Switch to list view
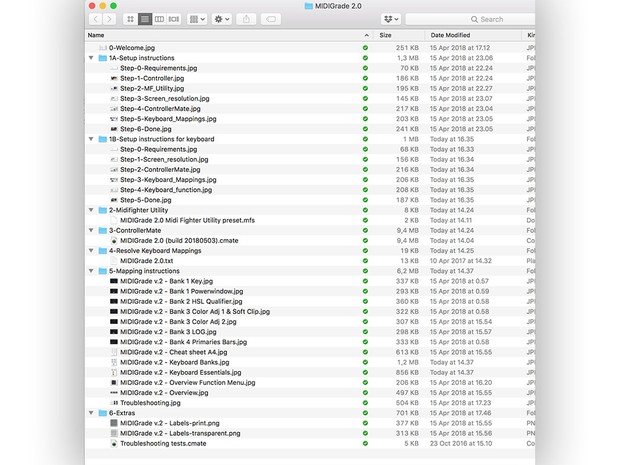620x465 pixels. click(145, 19)
